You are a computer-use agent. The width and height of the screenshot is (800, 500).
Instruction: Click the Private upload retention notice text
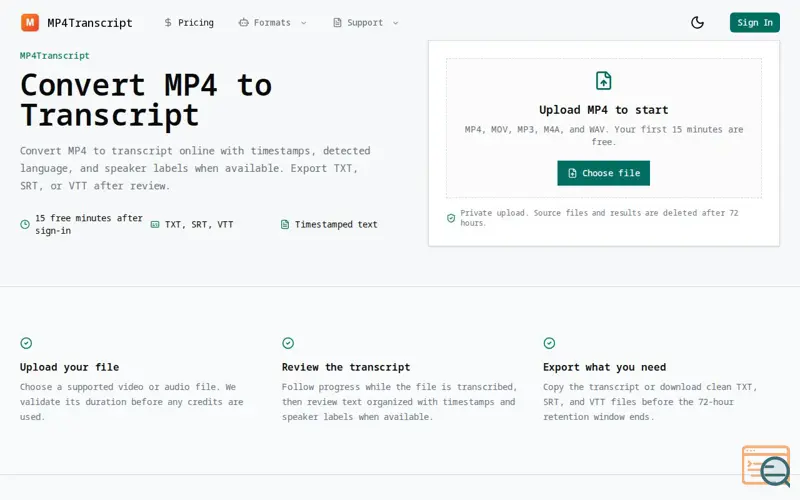click(599, 218)
